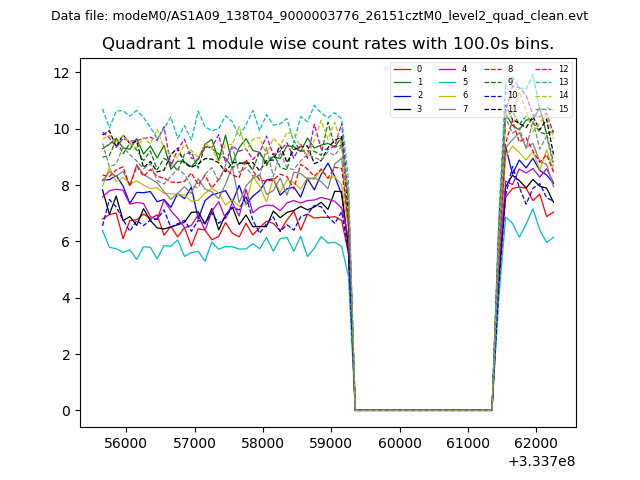Select the yellow legend line for module 6
640x480 pixels.
(x=447, y=95)
